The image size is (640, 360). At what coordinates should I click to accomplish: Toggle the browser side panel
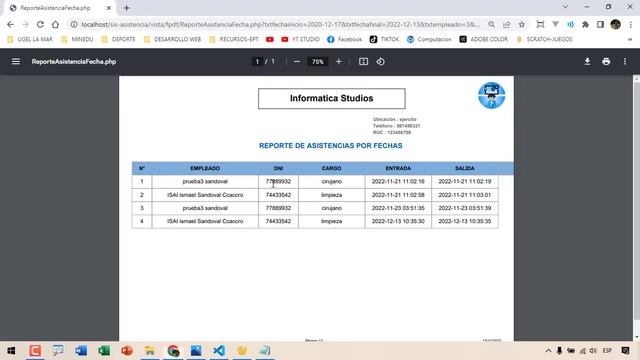[x=600, y=24]
